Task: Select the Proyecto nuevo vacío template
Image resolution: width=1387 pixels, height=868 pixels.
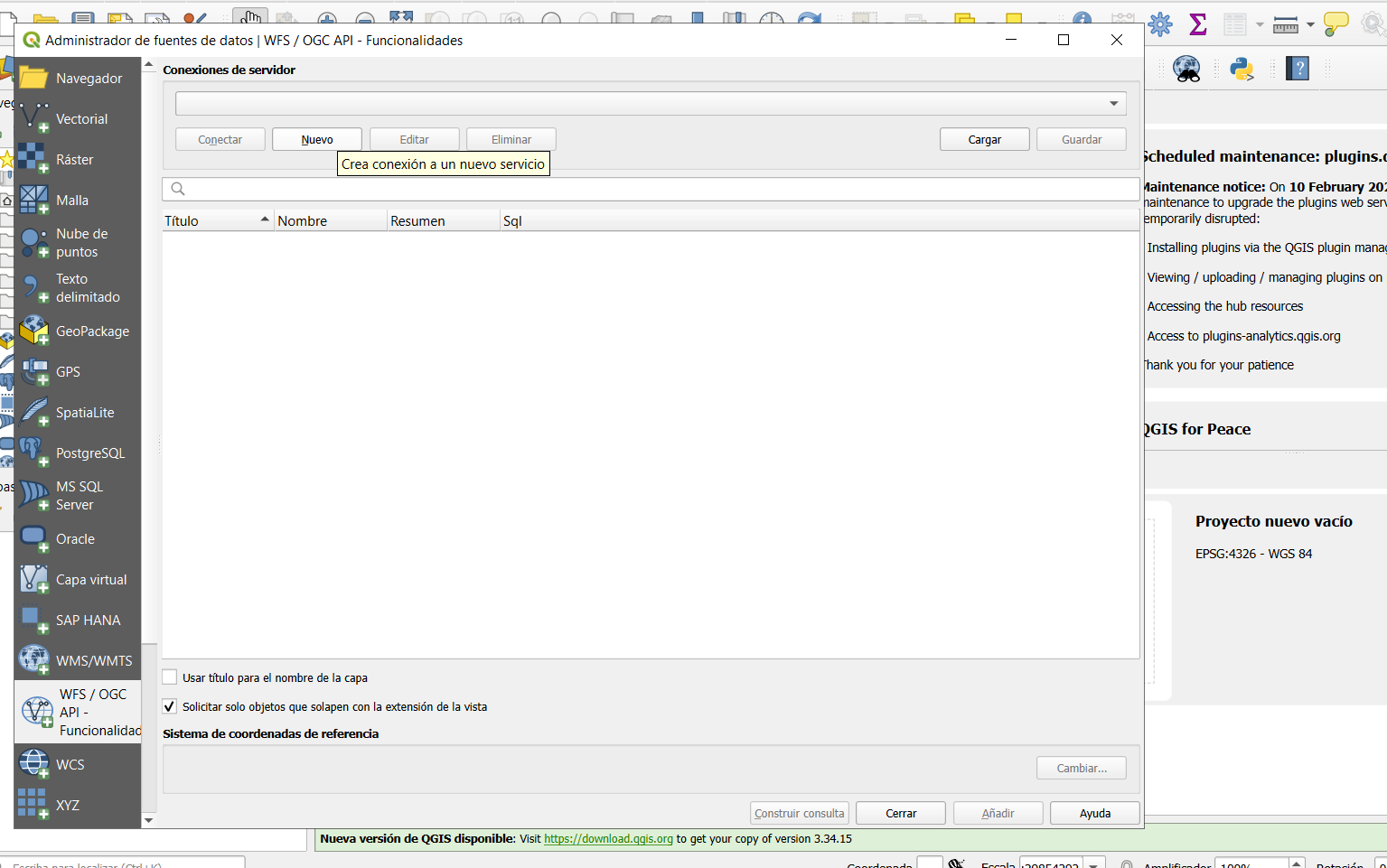Action: click(1273, 521)
